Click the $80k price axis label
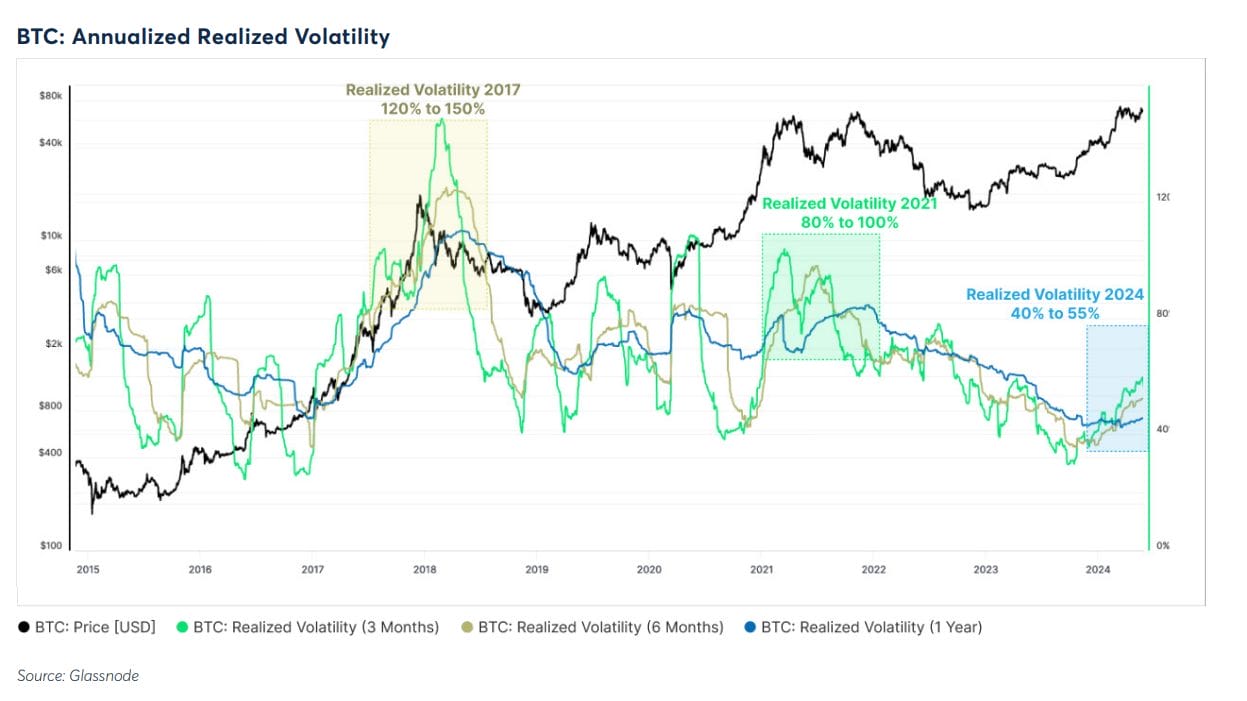 (x=51, y=96)
